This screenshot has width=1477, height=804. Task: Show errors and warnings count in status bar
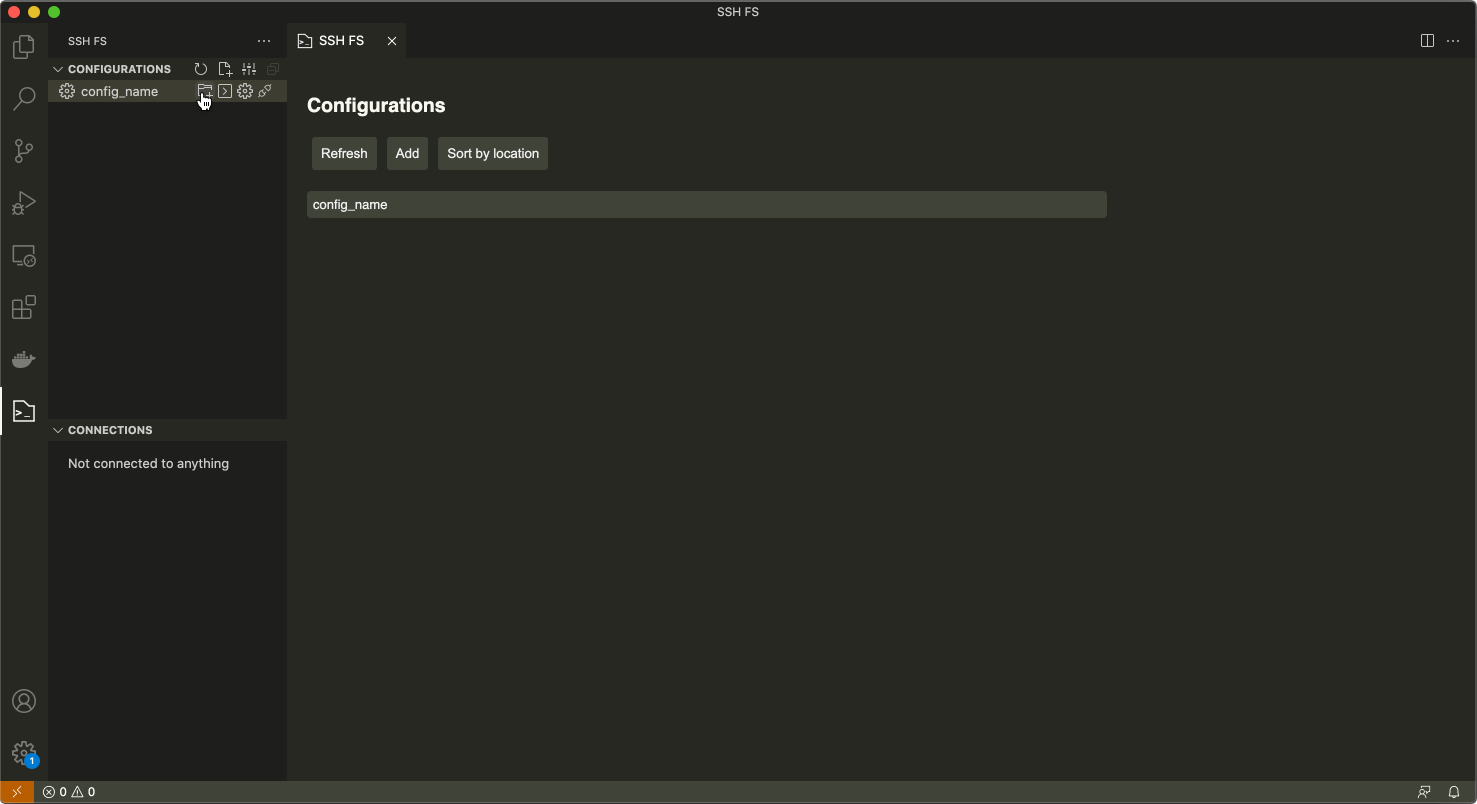69,792
